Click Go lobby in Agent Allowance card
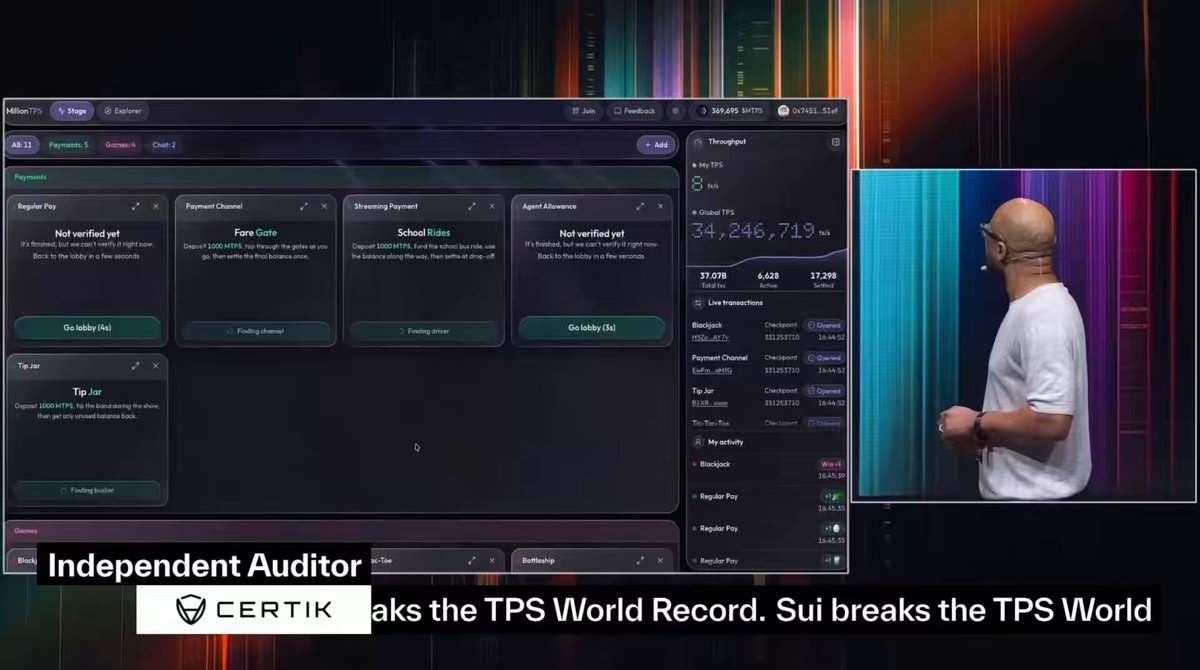Screen dimensions: 1200x670 pos(592,328)
